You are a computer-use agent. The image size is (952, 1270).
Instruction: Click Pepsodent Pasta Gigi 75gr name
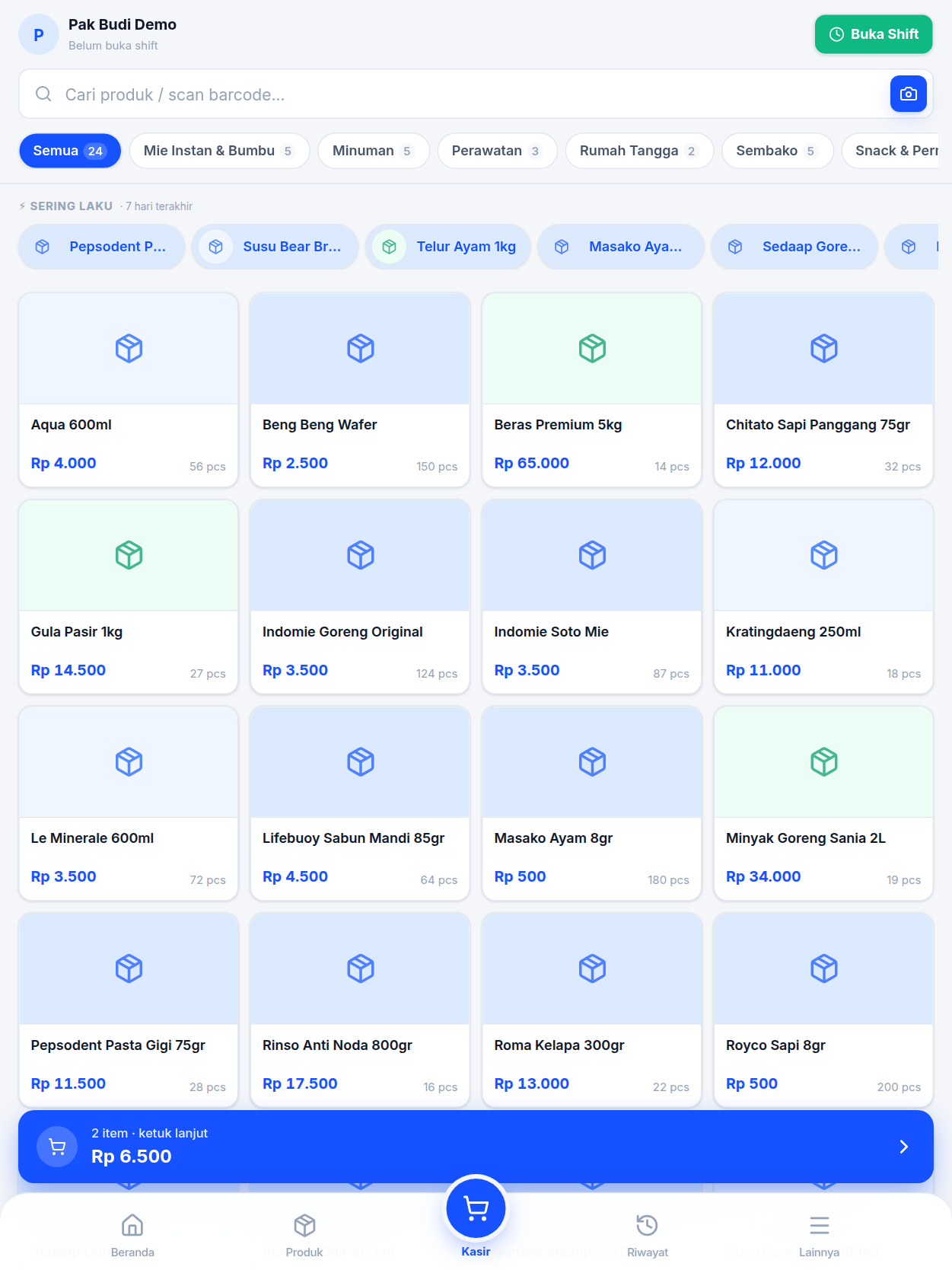pyautogui.click(x=118, y=1045)
